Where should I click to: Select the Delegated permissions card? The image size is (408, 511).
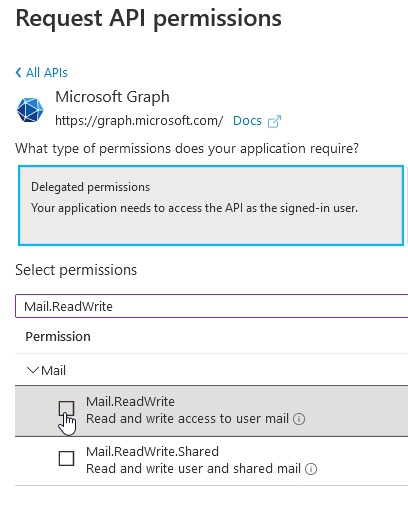click(x=211, y=205)
